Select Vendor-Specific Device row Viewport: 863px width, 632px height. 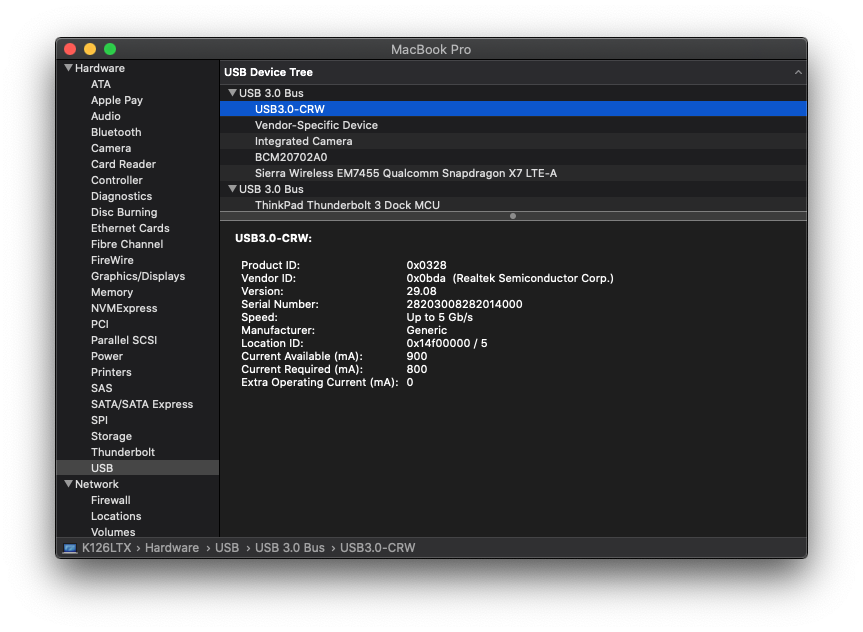point(513,124)
